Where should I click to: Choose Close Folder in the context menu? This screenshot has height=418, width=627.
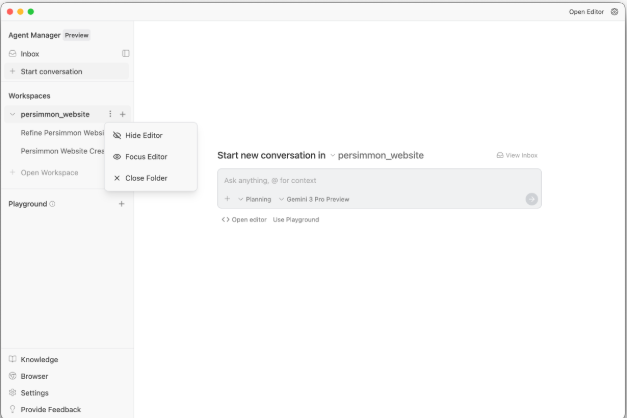(x=145, y=178)
